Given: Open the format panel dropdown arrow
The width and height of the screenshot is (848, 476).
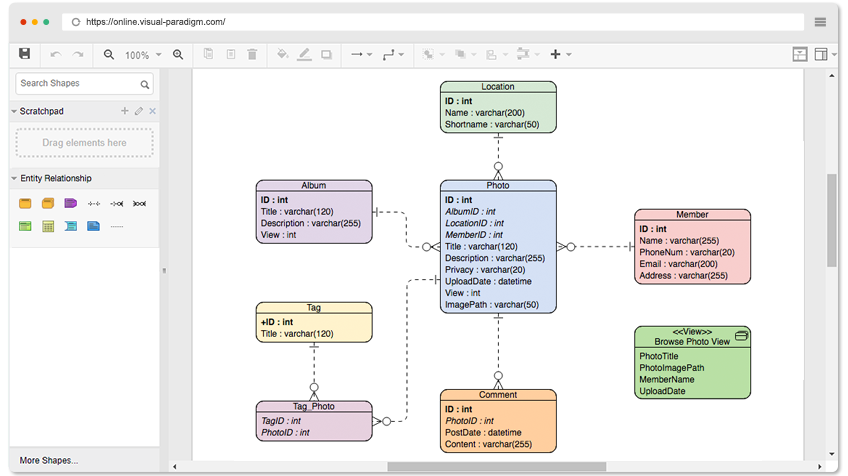Looking at the screenshot, I should [x=834, y=55].
